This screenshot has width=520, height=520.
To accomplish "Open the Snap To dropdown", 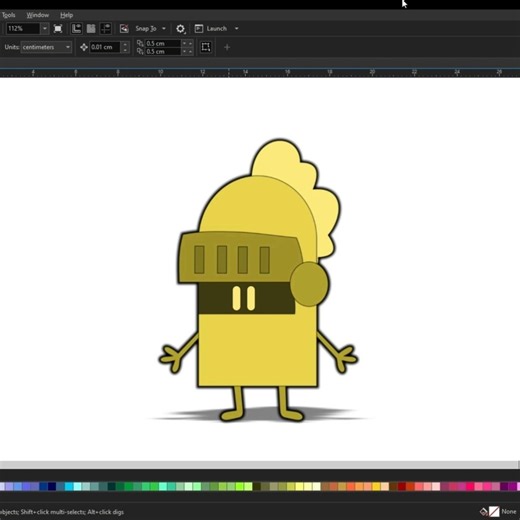I will coord(164,29).
